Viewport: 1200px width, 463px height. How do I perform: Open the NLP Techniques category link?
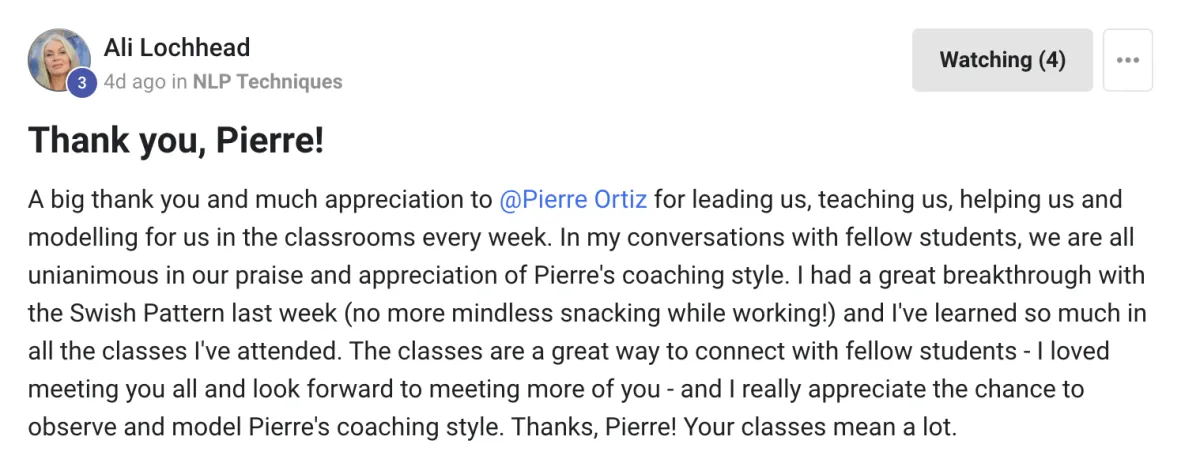coord(267,82)
